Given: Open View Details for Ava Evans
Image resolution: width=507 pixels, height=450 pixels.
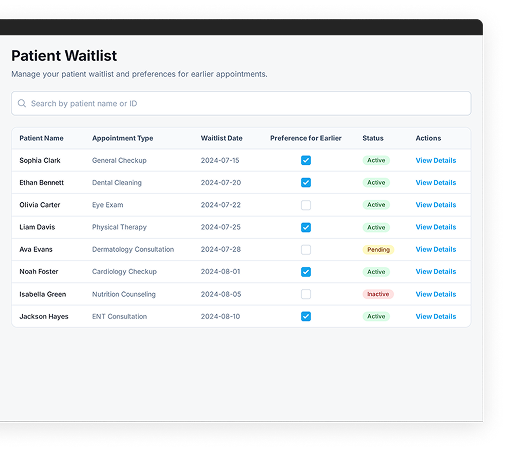Looking at the screenshot, I should [x=436, y=249].
